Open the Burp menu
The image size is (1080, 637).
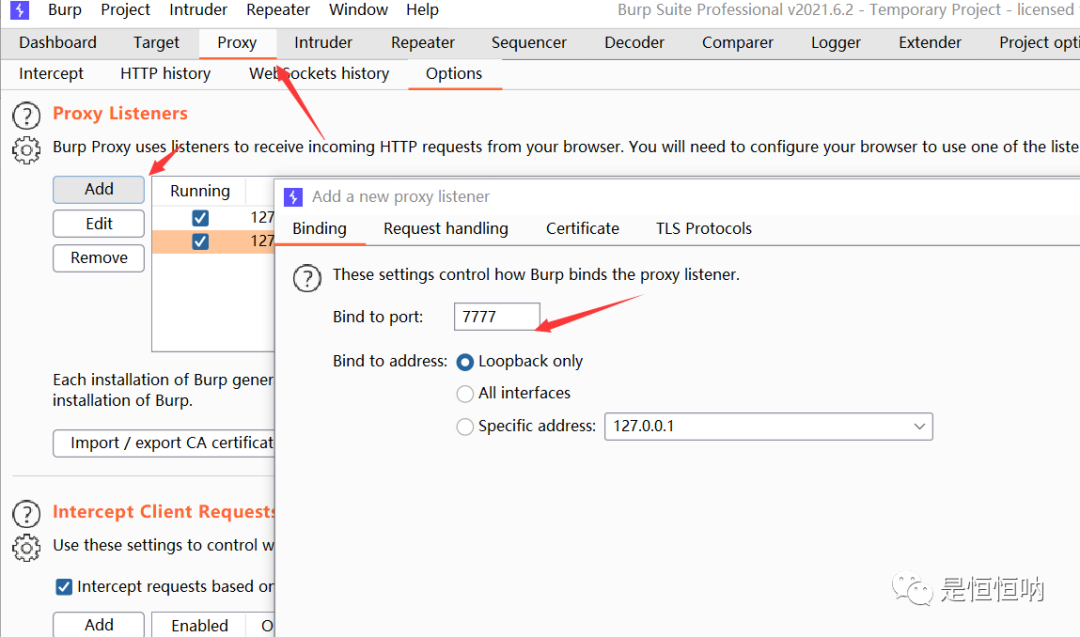point(65,10)
